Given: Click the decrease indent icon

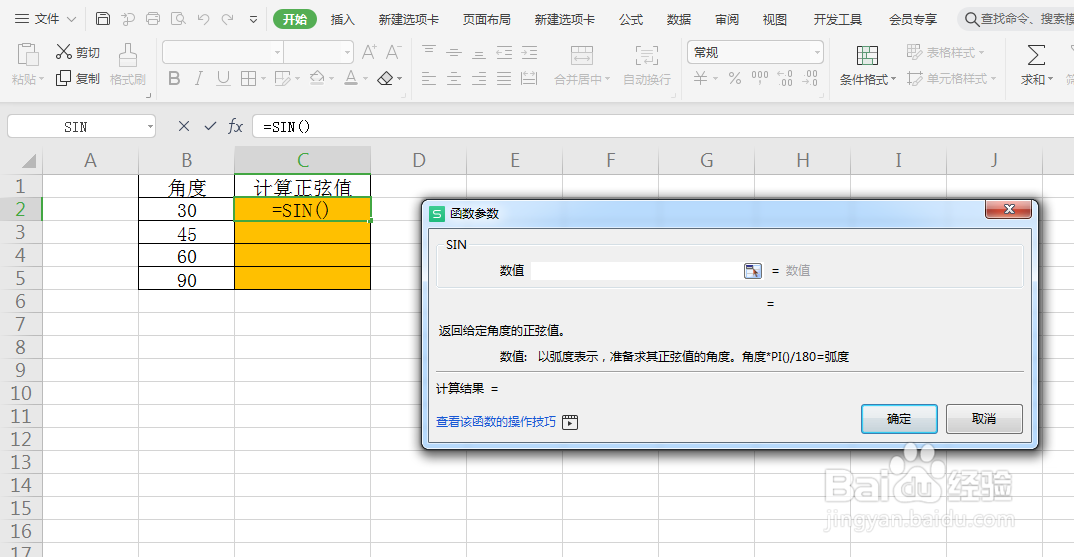Looking at the screenshot, I should point(504,52).
